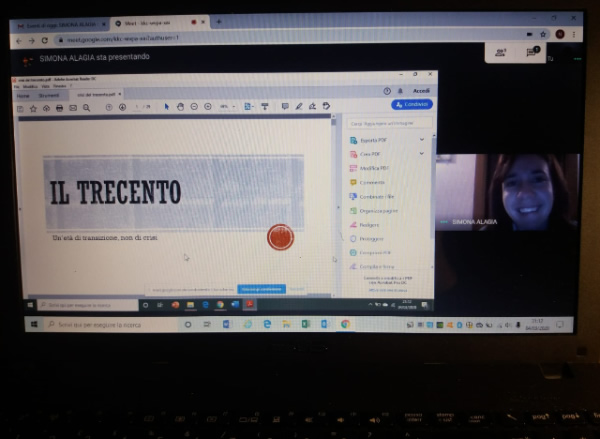
Task: Click the stamp icon at toolbar end
Action: (x=326, y=106)
